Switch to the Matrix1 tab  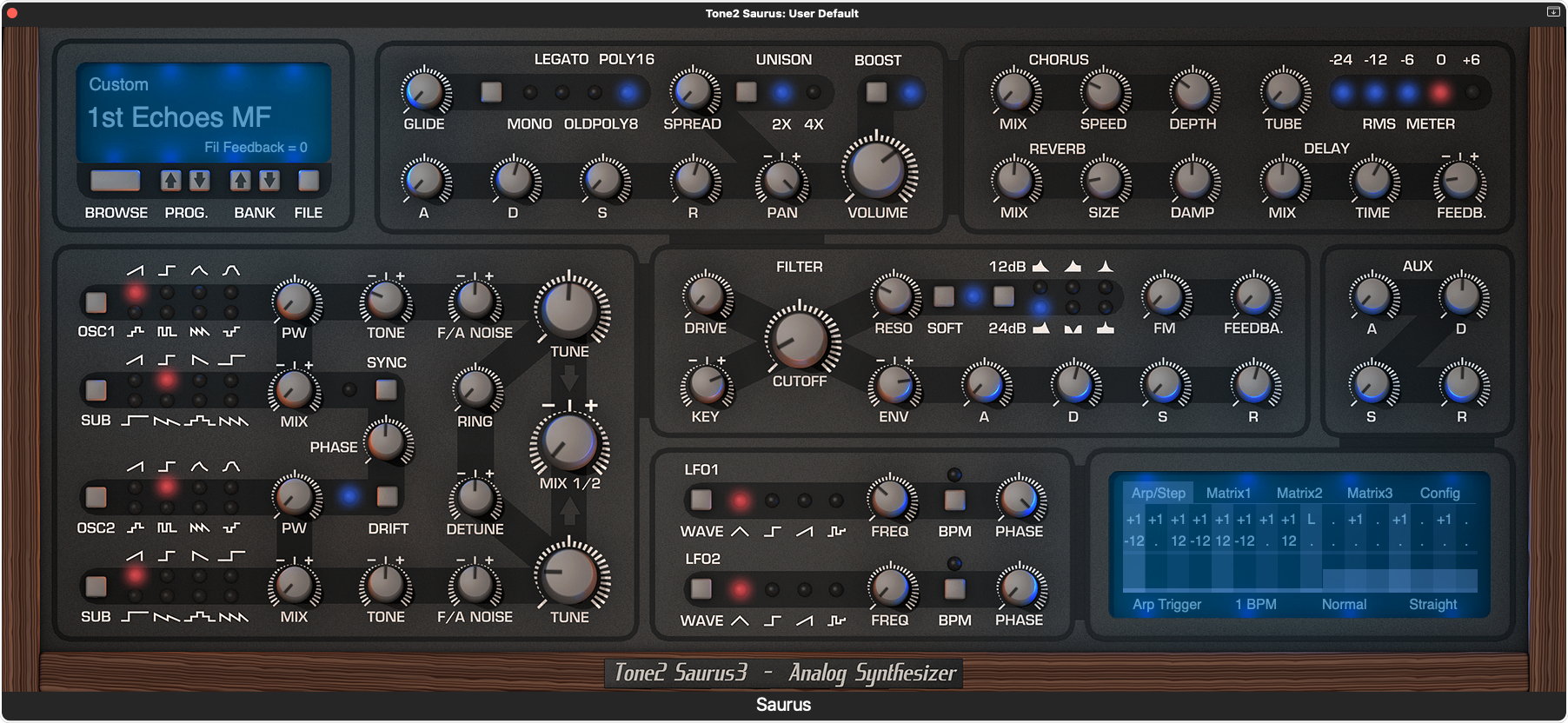coord(1228,493)
